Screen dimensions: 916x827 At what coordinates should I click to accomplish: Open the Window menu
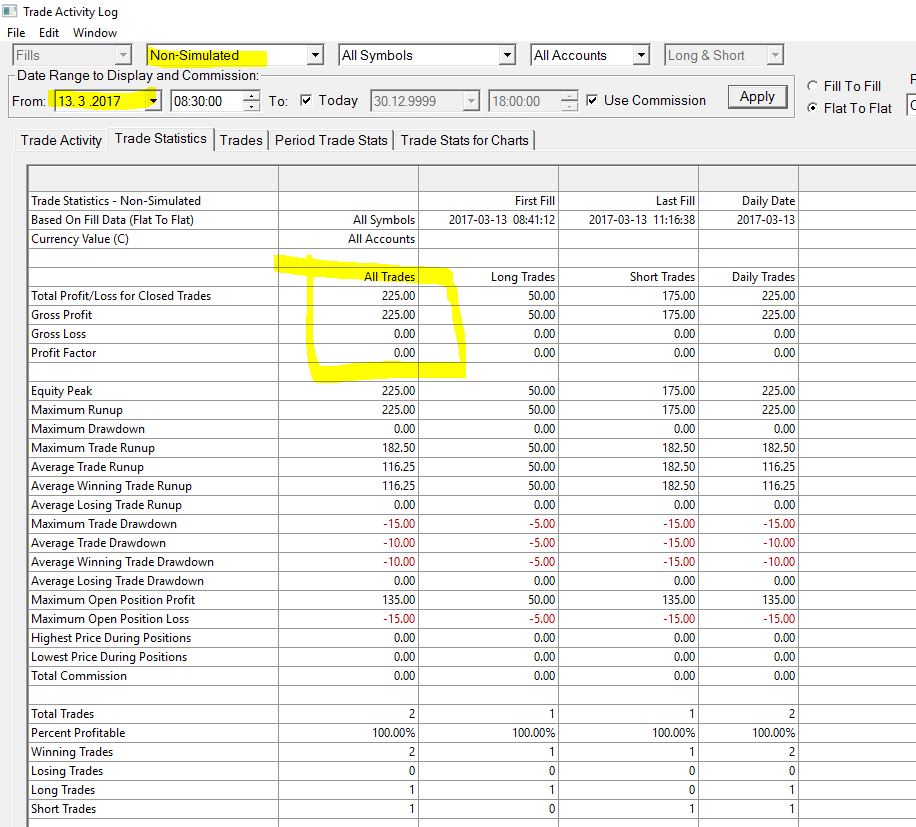[95, 33]
